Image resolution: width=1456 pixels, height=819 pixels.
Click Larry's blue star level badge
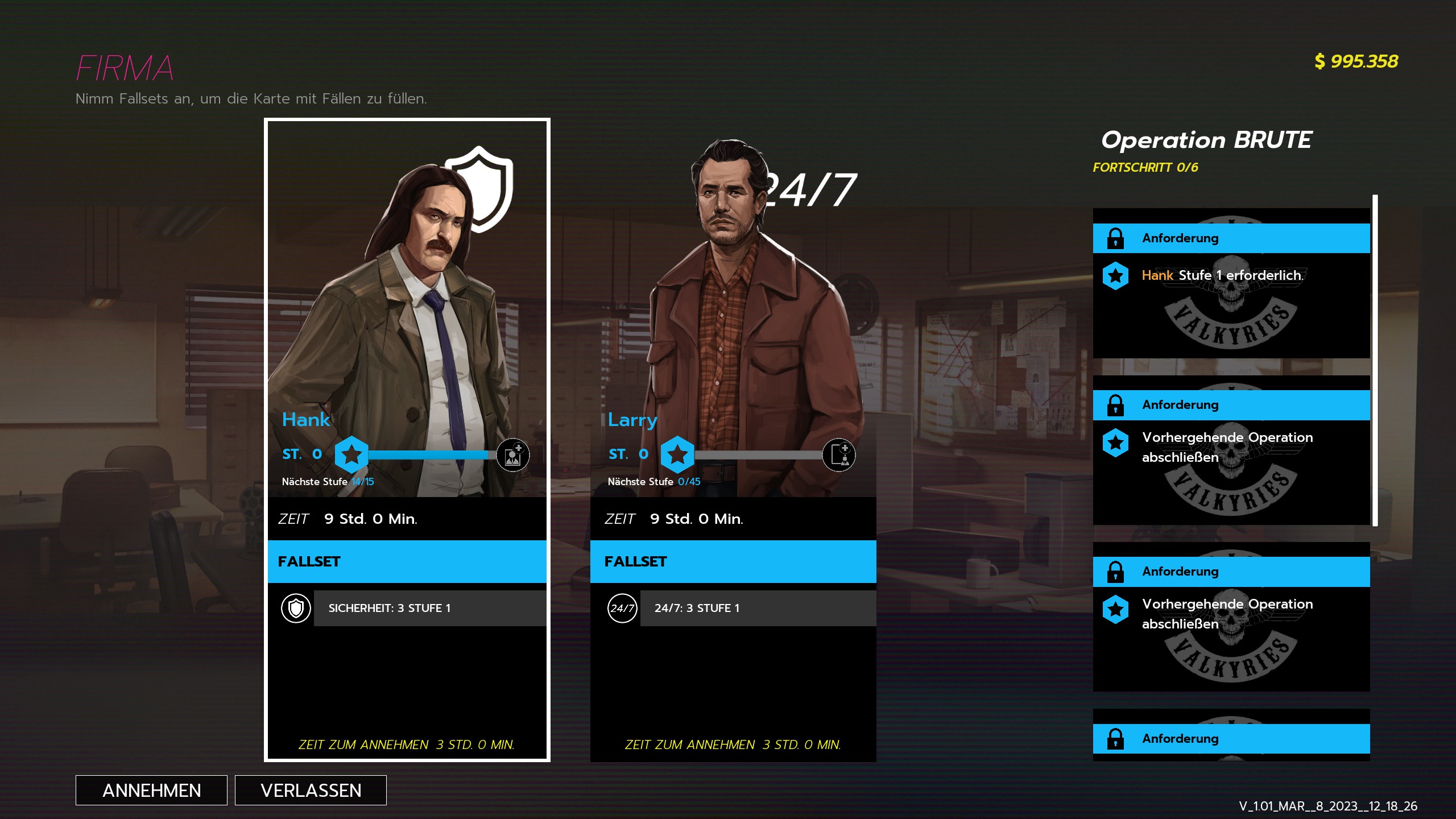pos(677,454)
